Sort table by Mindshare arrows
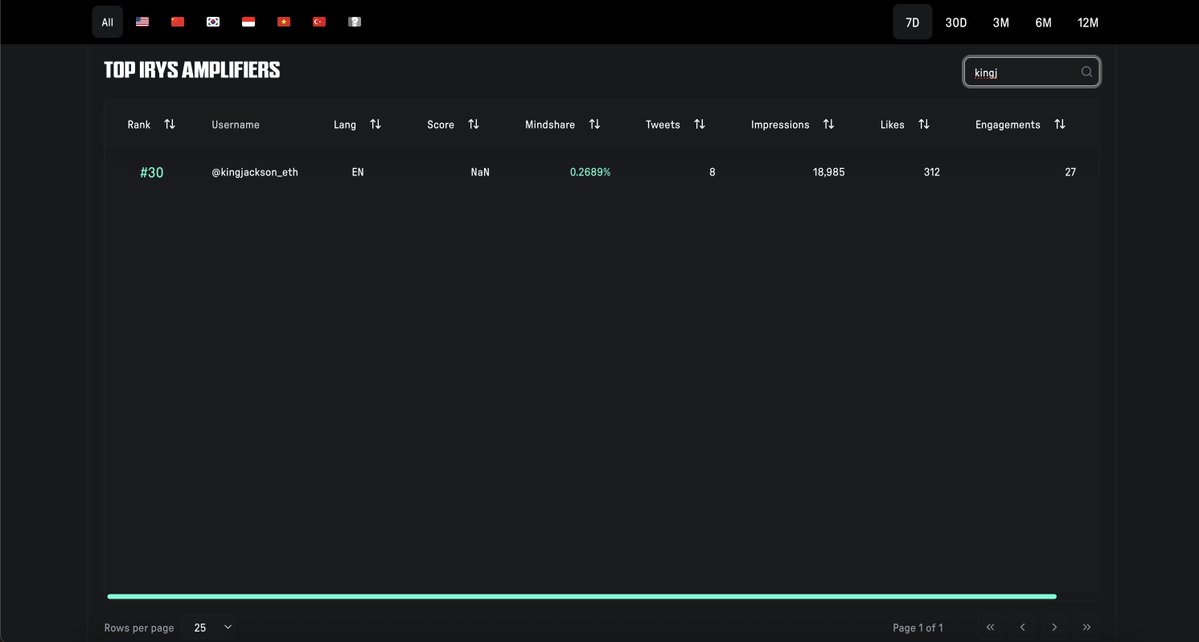Viewport: 1199px width, 642px height. coord(594,124)
